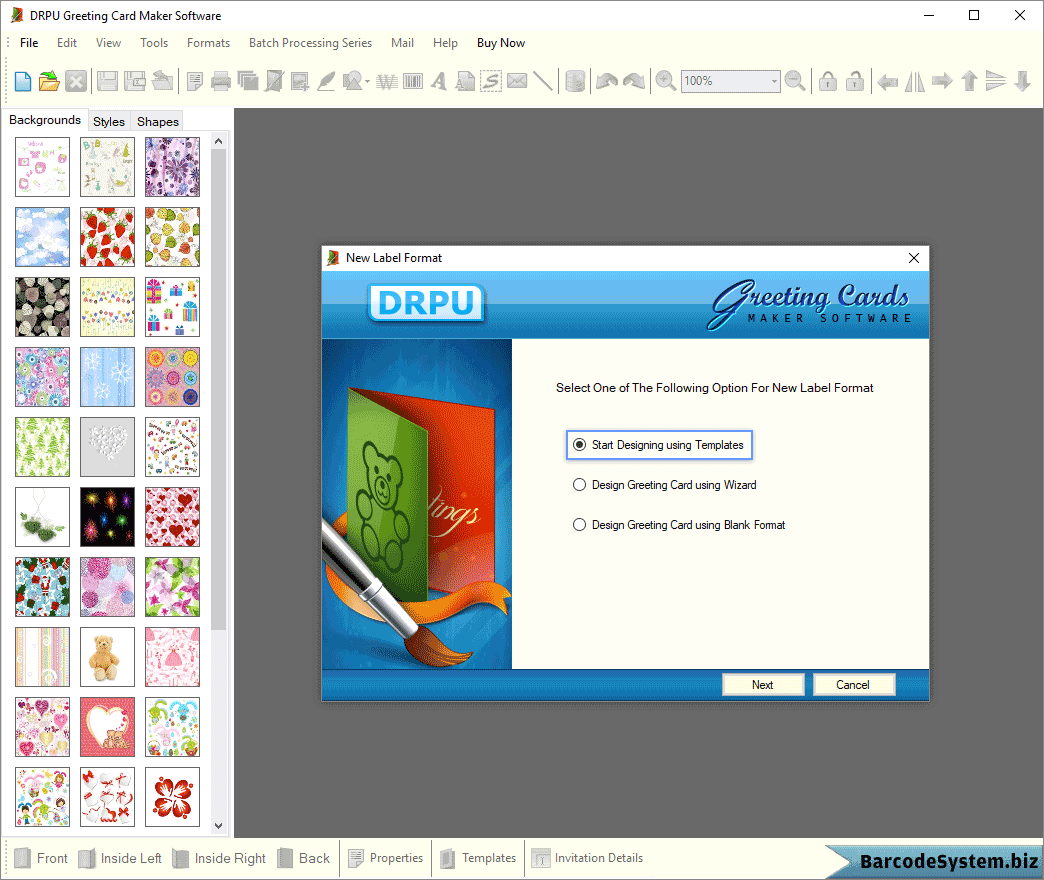Viewport: 1044px width, 880px height.
Task: Flip horizontally with the mirrored triangles icon
Action: tap(915, 81)
